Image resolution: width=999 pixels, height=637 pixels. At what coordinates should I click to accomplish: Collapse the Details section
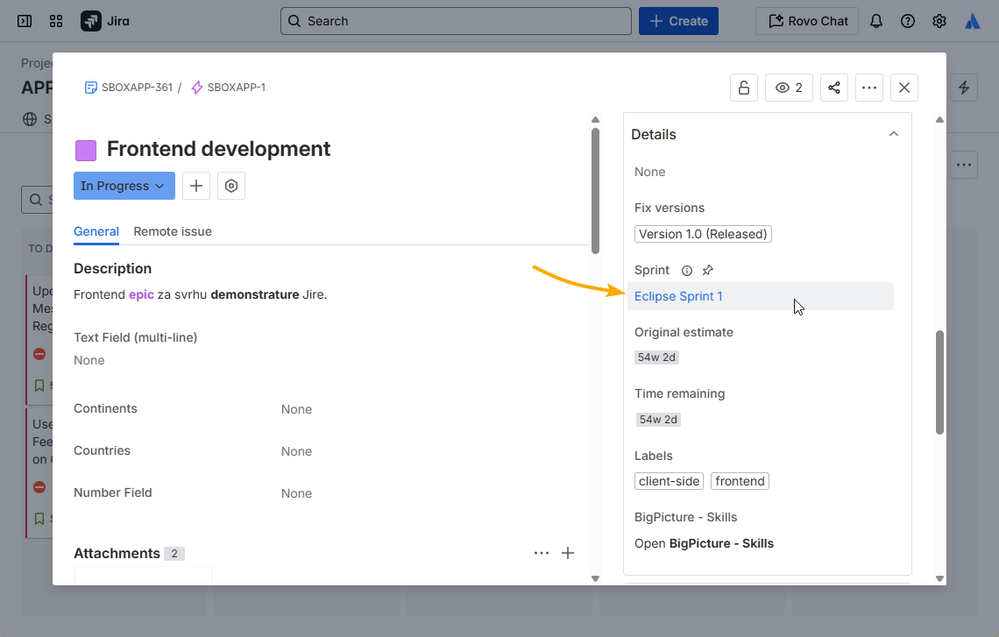click(x=894, y=134)
